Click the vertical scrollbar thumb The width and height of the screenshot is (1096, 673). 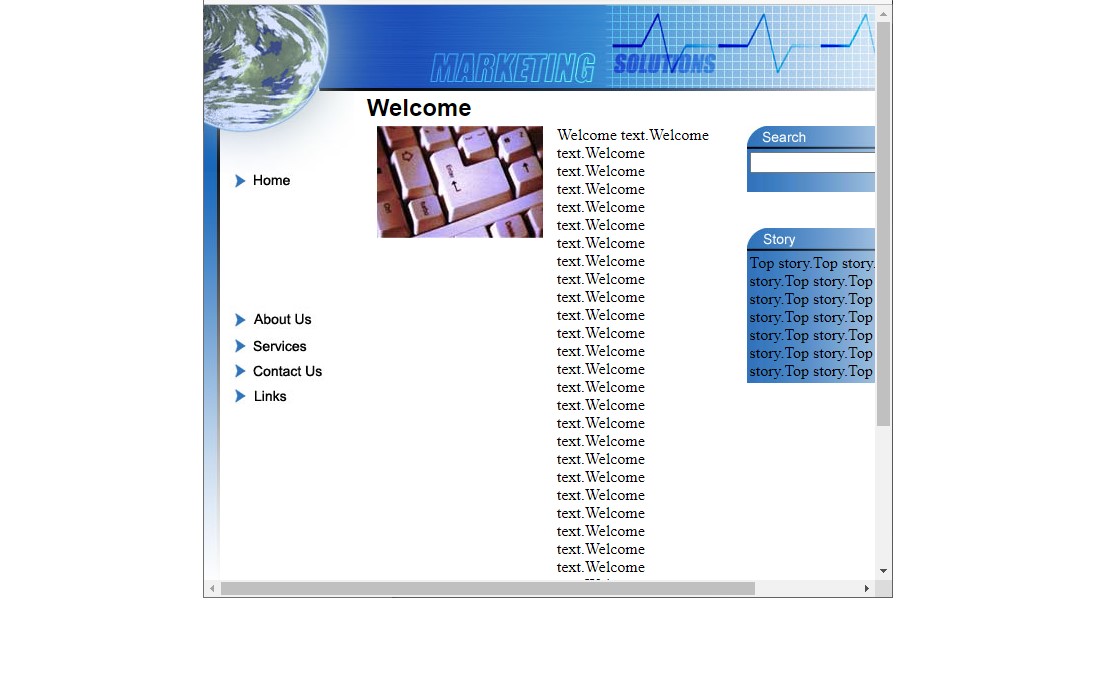click(883, 220)
